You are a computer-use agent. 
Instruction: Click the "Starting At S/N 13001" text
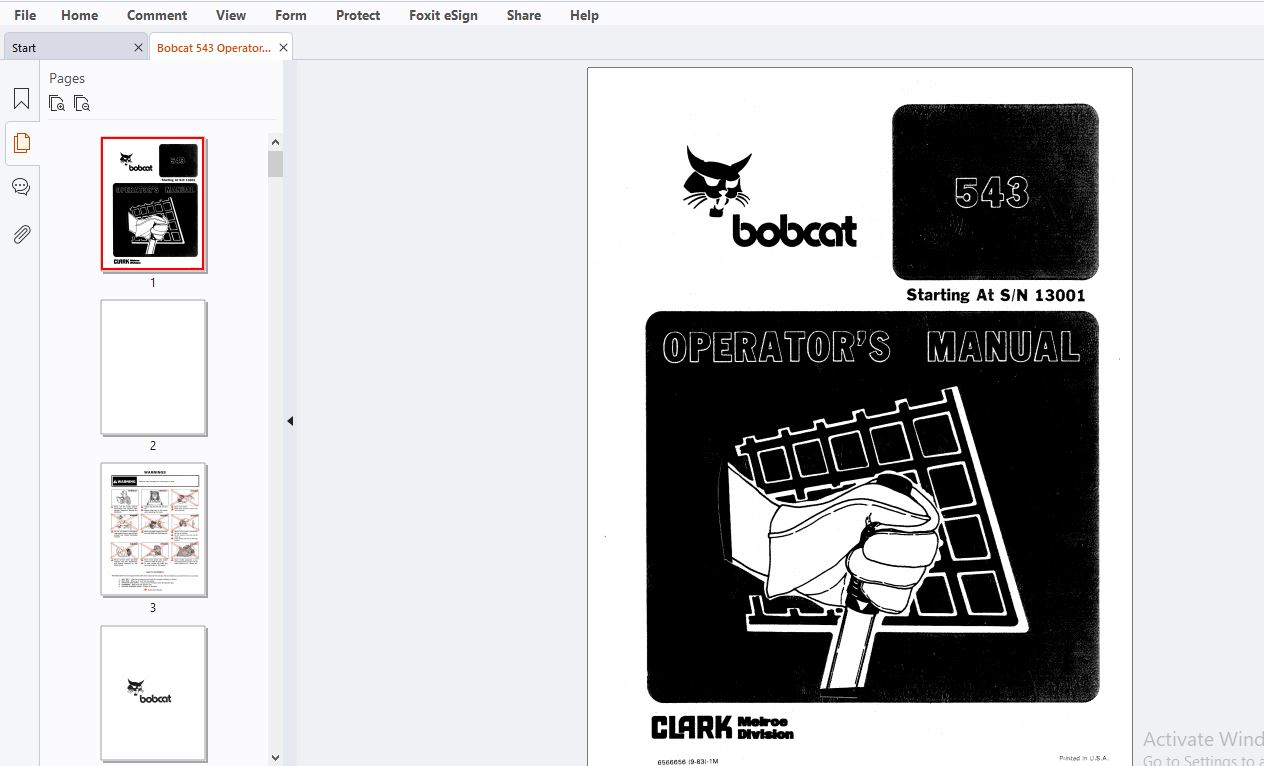[995, 295]
